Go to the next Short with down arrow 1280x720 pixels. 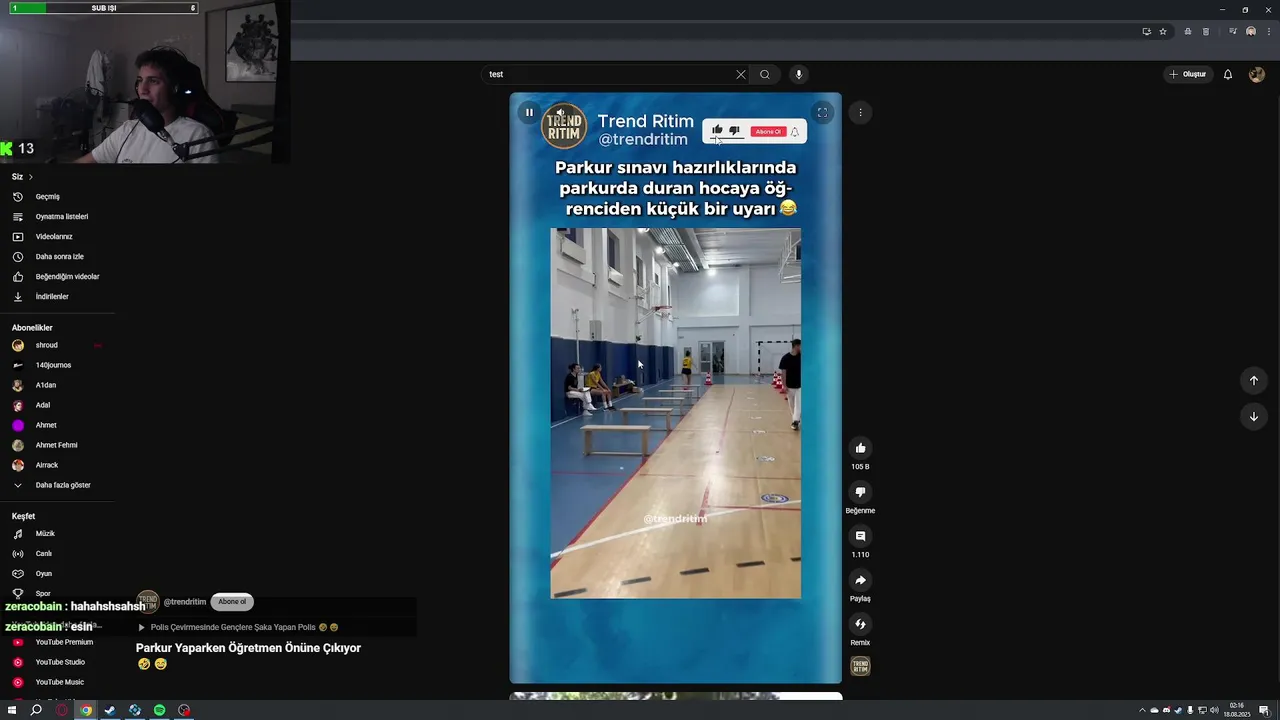[x=1253, y=416]
